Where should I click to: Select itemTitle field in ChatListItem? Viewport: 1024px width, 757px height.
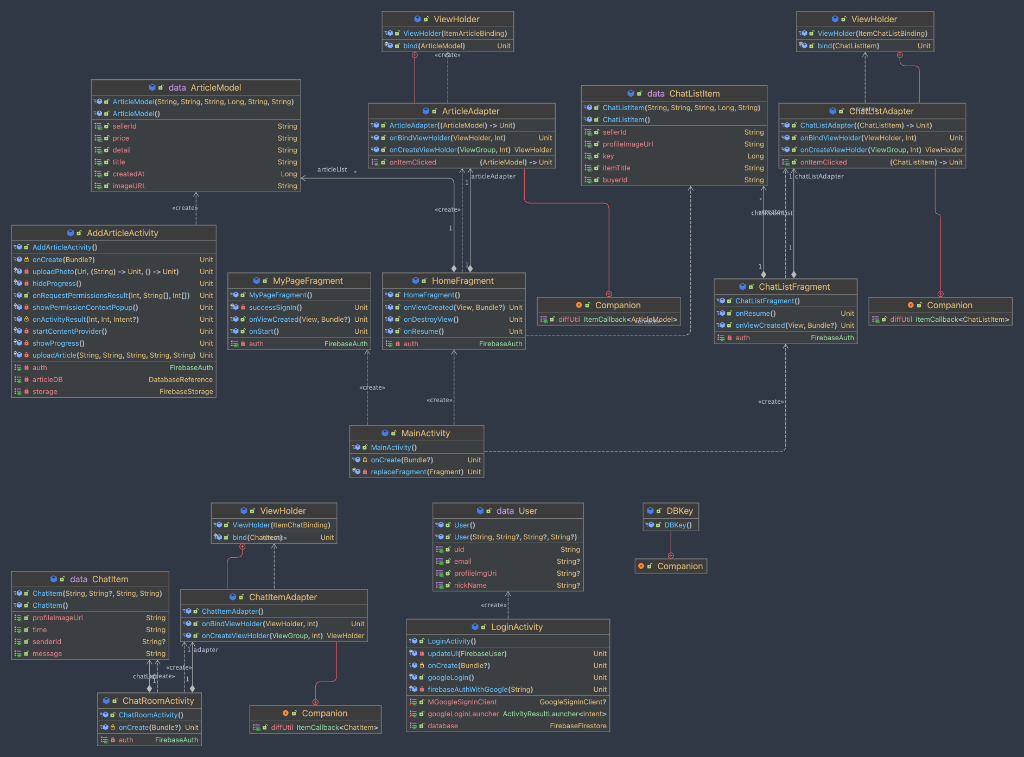click(674, 169)
